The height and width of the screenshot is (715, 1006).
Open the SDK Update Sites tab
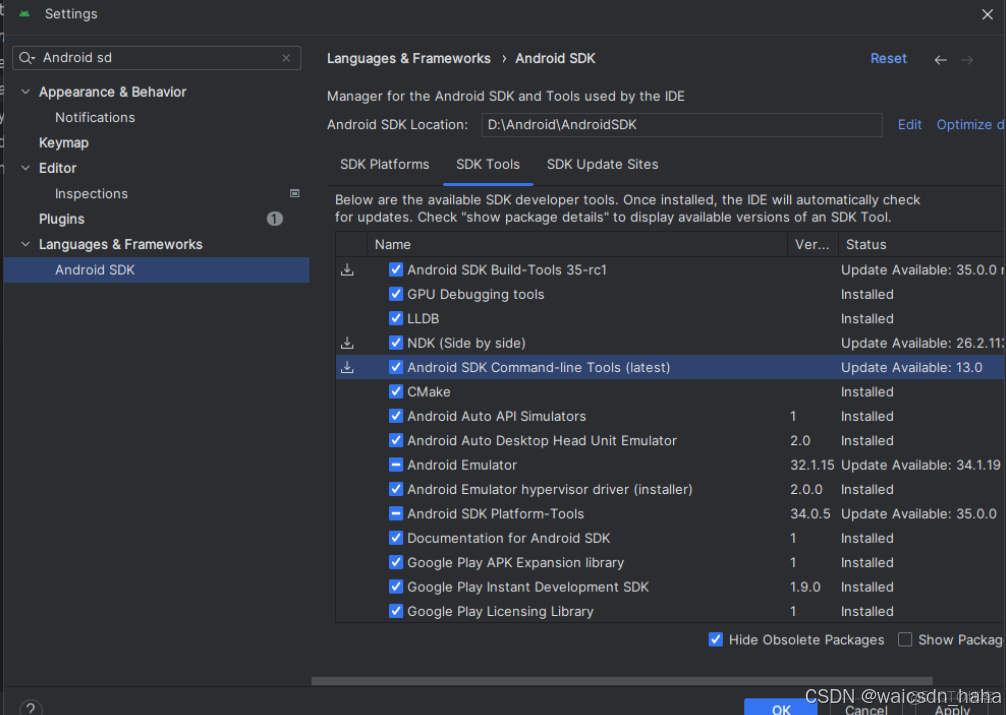point(602,164)
